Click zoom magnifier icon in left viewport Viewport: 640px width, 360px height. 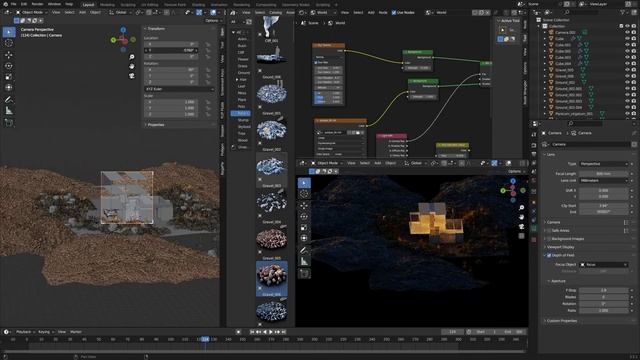131,57
